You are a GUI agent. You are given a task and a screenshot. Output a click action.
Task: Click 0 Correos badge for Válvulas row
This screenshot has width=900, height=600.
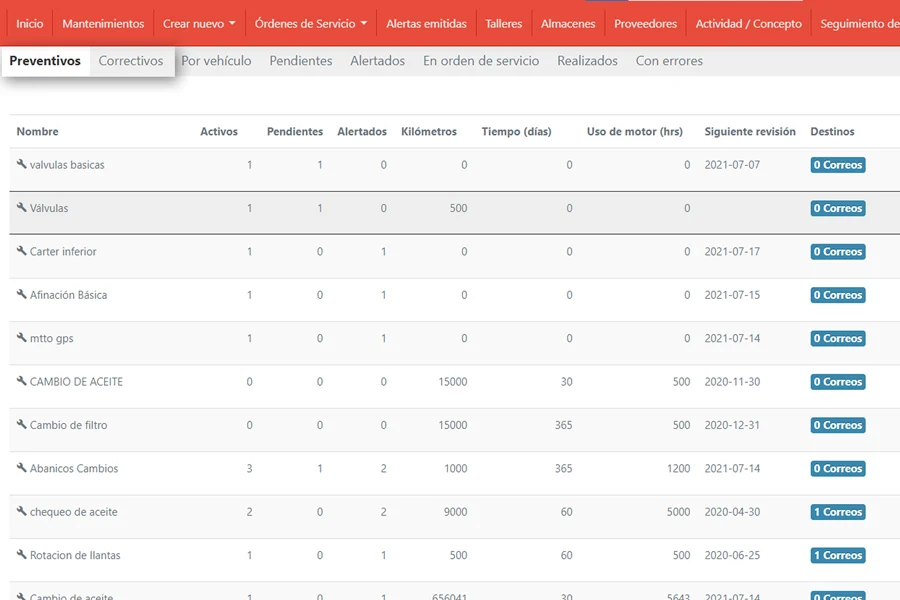click(x=837, y=208)
